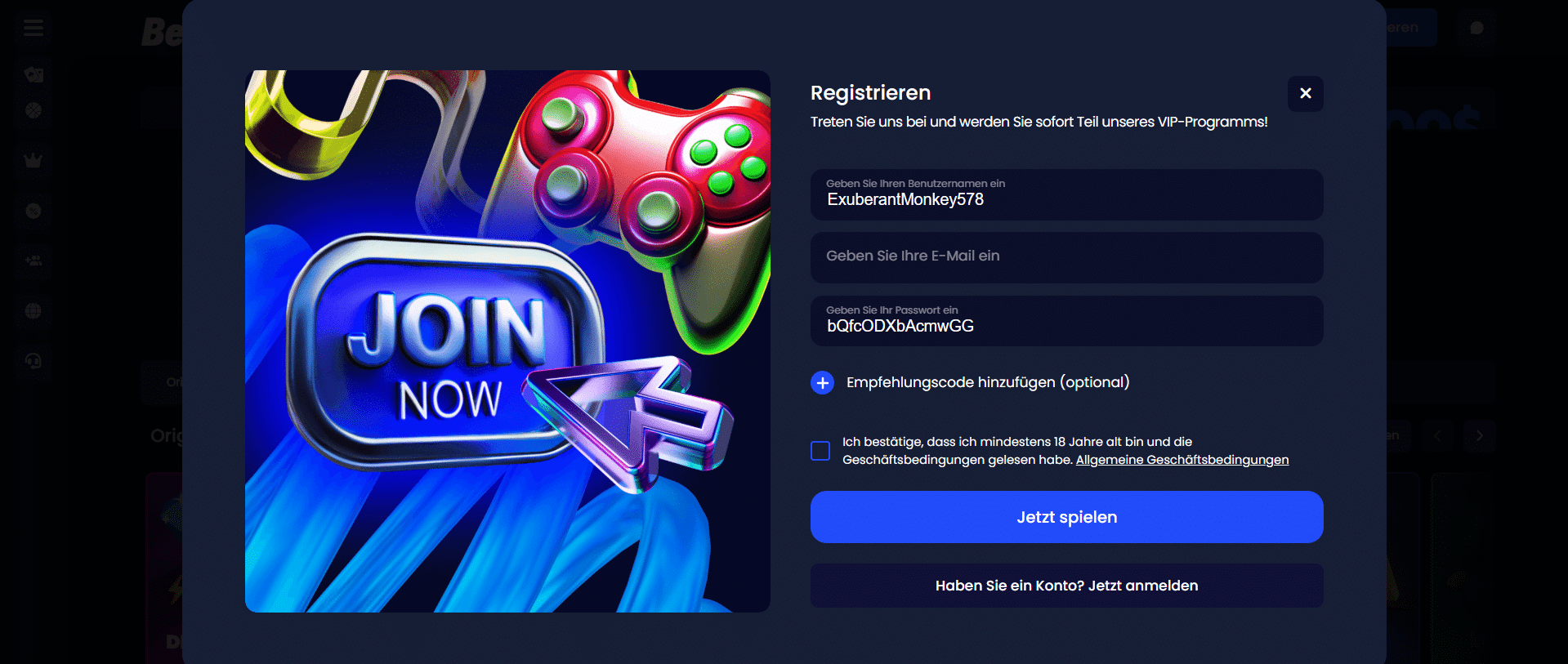Select Haben Sie ein Konto? Jetzt anmelden
This screenshot has height=664, width=1568.
tap(1066, 586)
